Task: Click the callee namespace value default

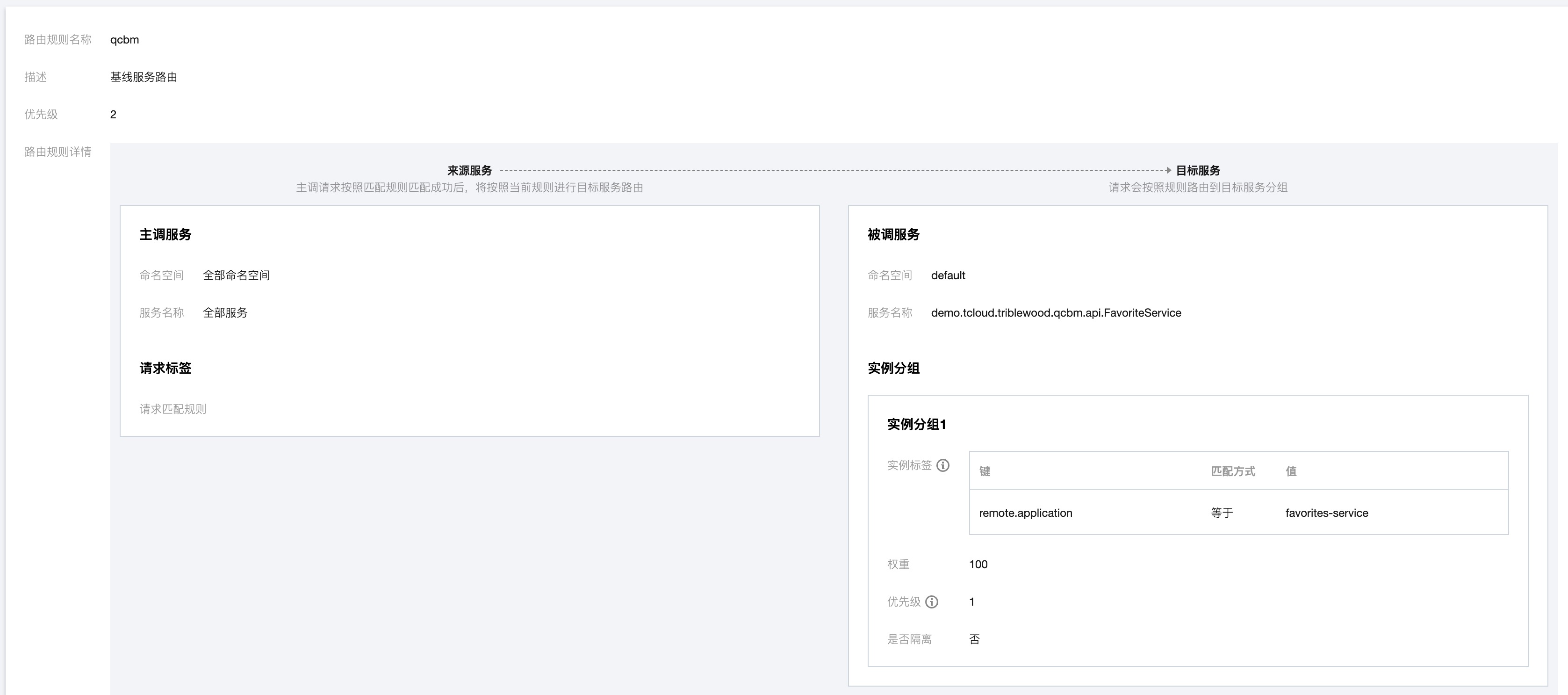Action: click(948, 275)
